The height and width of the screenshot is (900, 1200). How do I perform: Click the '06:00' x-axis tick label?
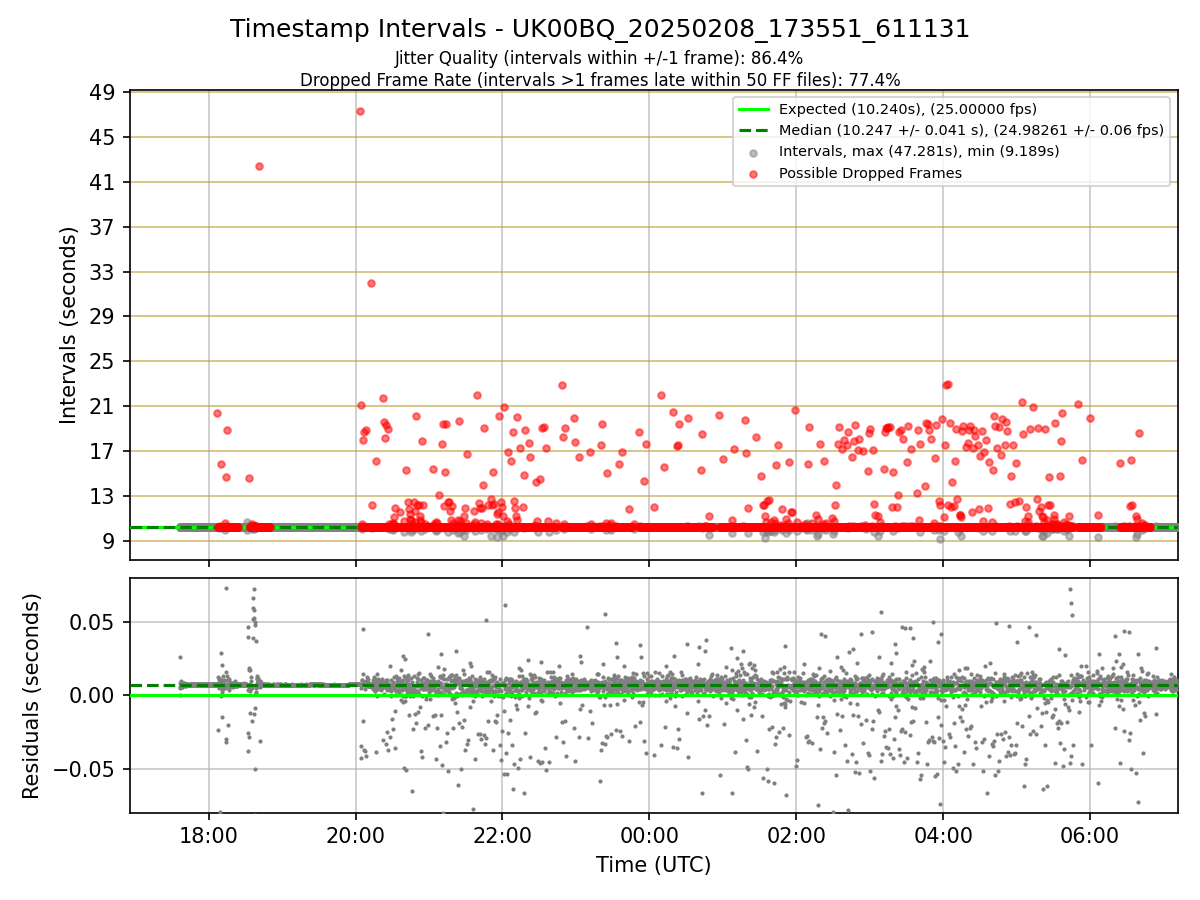coord(1089,834)
